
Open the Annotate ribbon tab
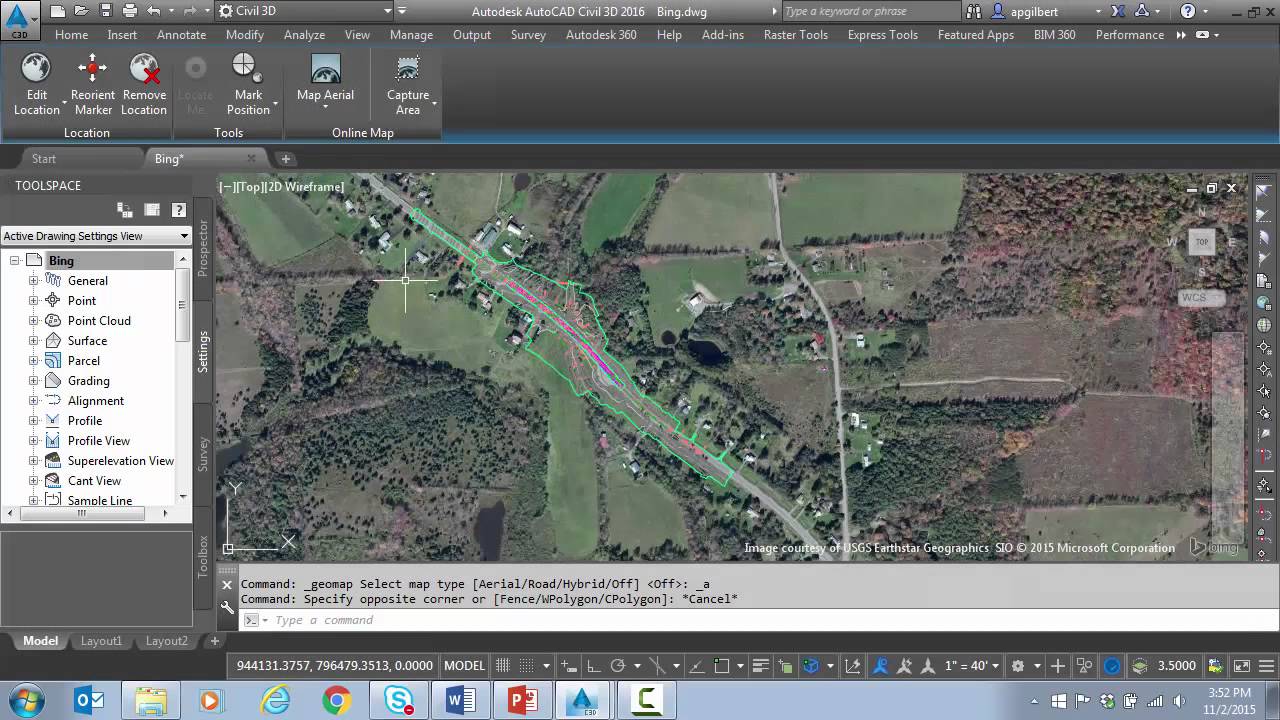181,34
